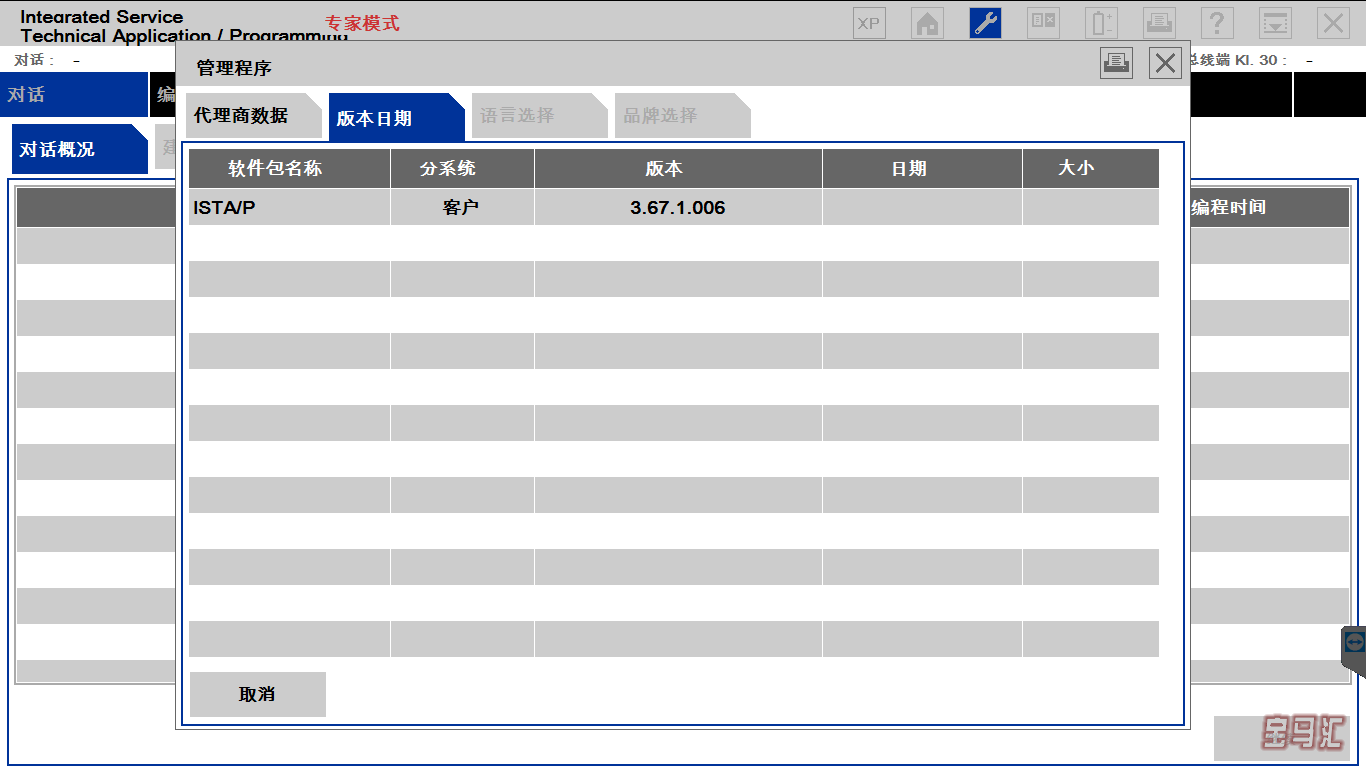Click the version 3.67.1.006 cell
The image size is (1366, 768).
coord(678,207)
